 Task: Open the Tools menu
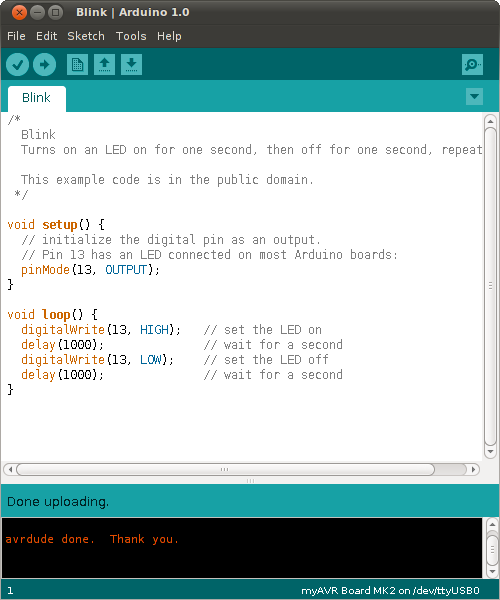(x=131, y=36)
